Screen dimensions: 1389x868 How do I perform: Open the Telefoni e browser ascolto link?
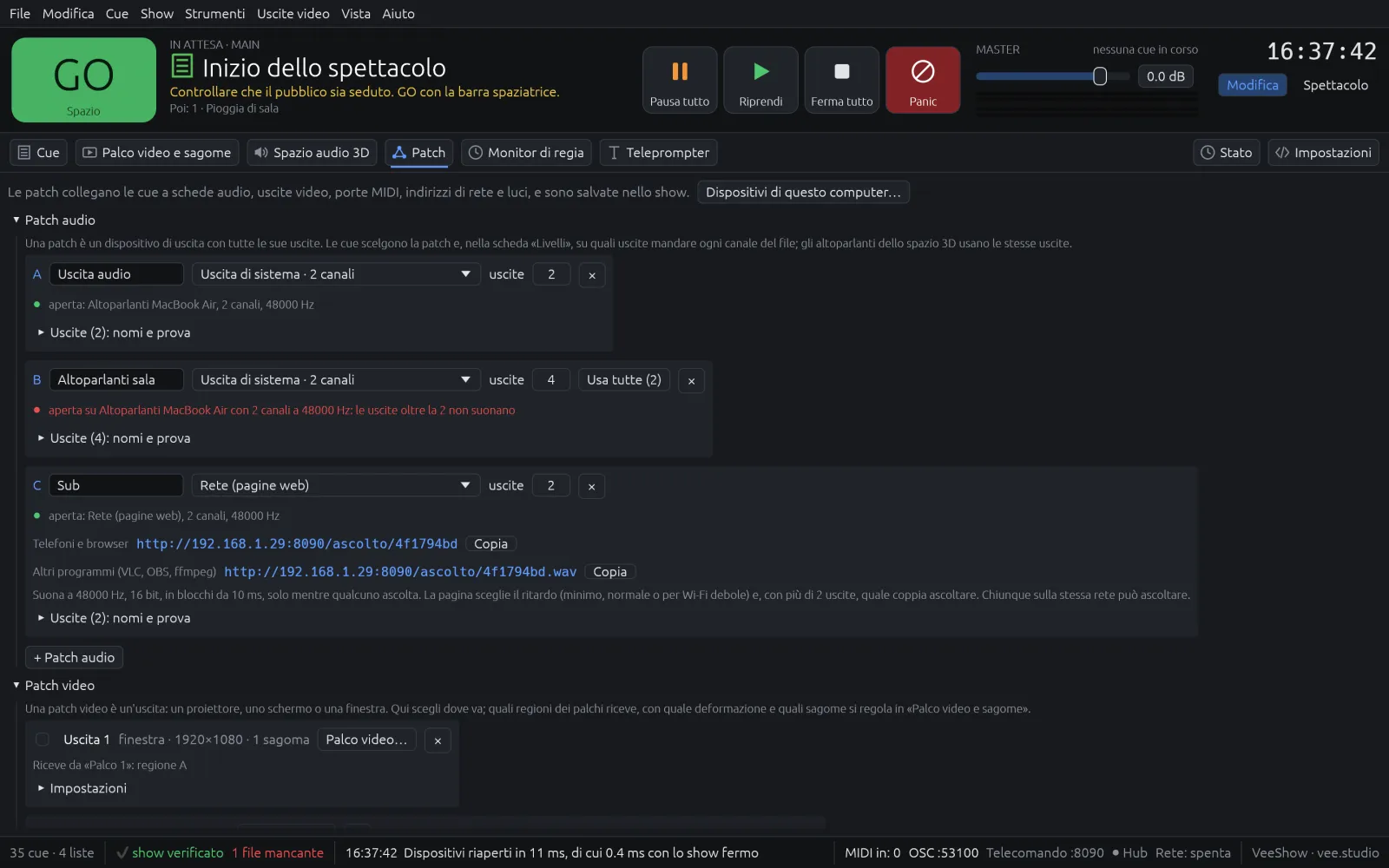(297, 544)
